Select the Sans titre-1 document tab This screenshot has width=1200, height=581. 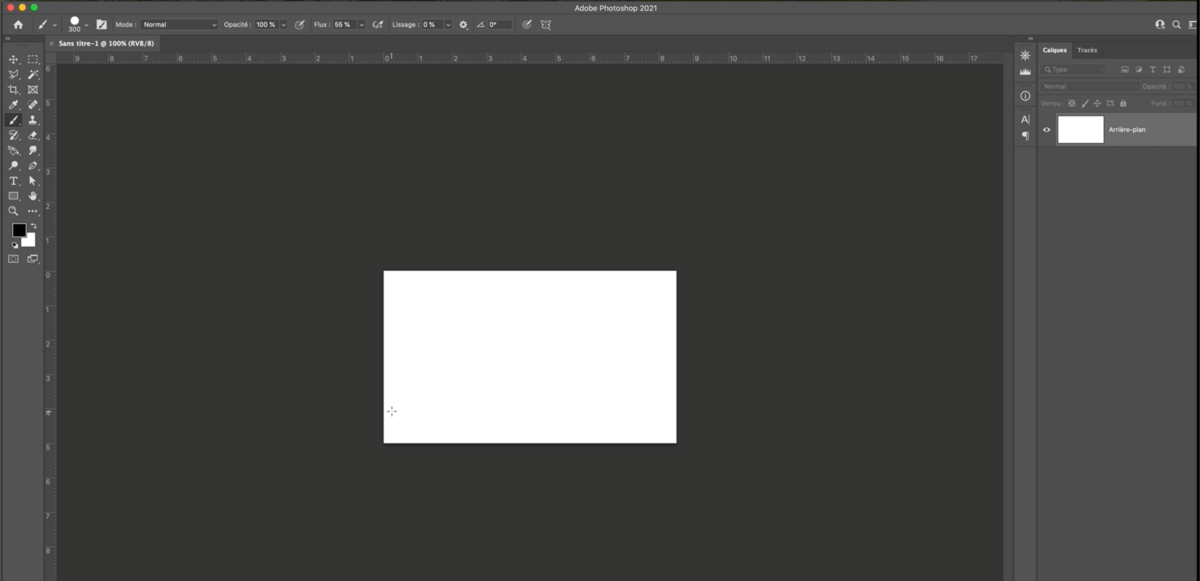coord(106,44)
